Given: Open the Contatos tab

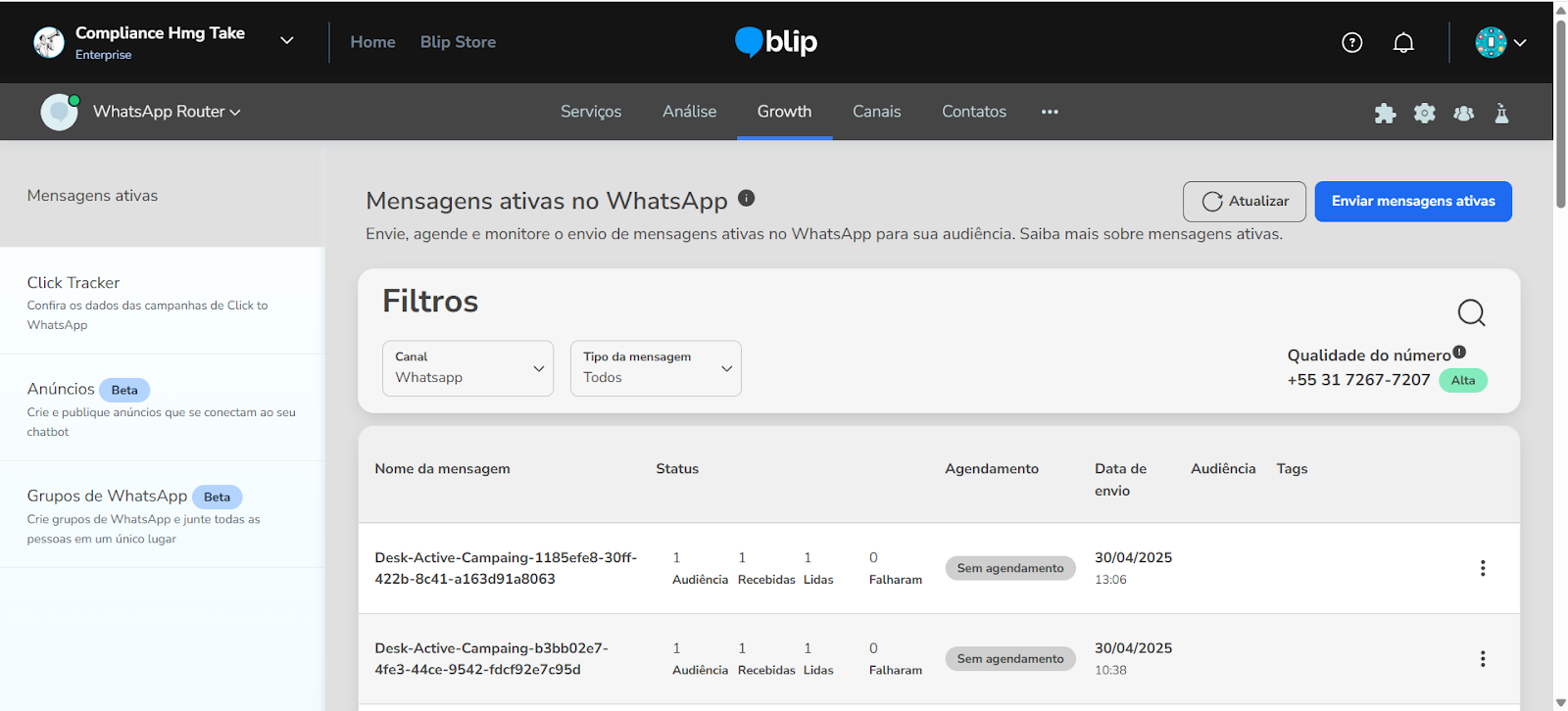Looking at the screenshot, I should [x=974, y=112].
